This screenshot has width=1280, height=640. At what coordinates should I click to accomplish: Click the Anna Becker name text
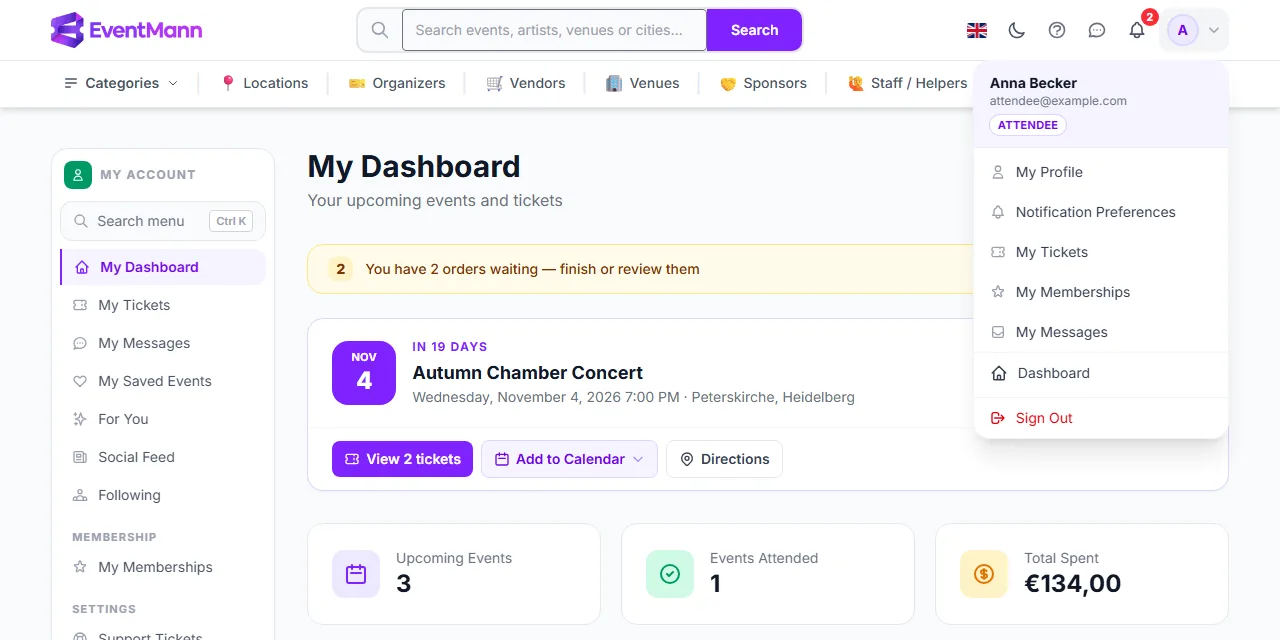point(1033,83)
